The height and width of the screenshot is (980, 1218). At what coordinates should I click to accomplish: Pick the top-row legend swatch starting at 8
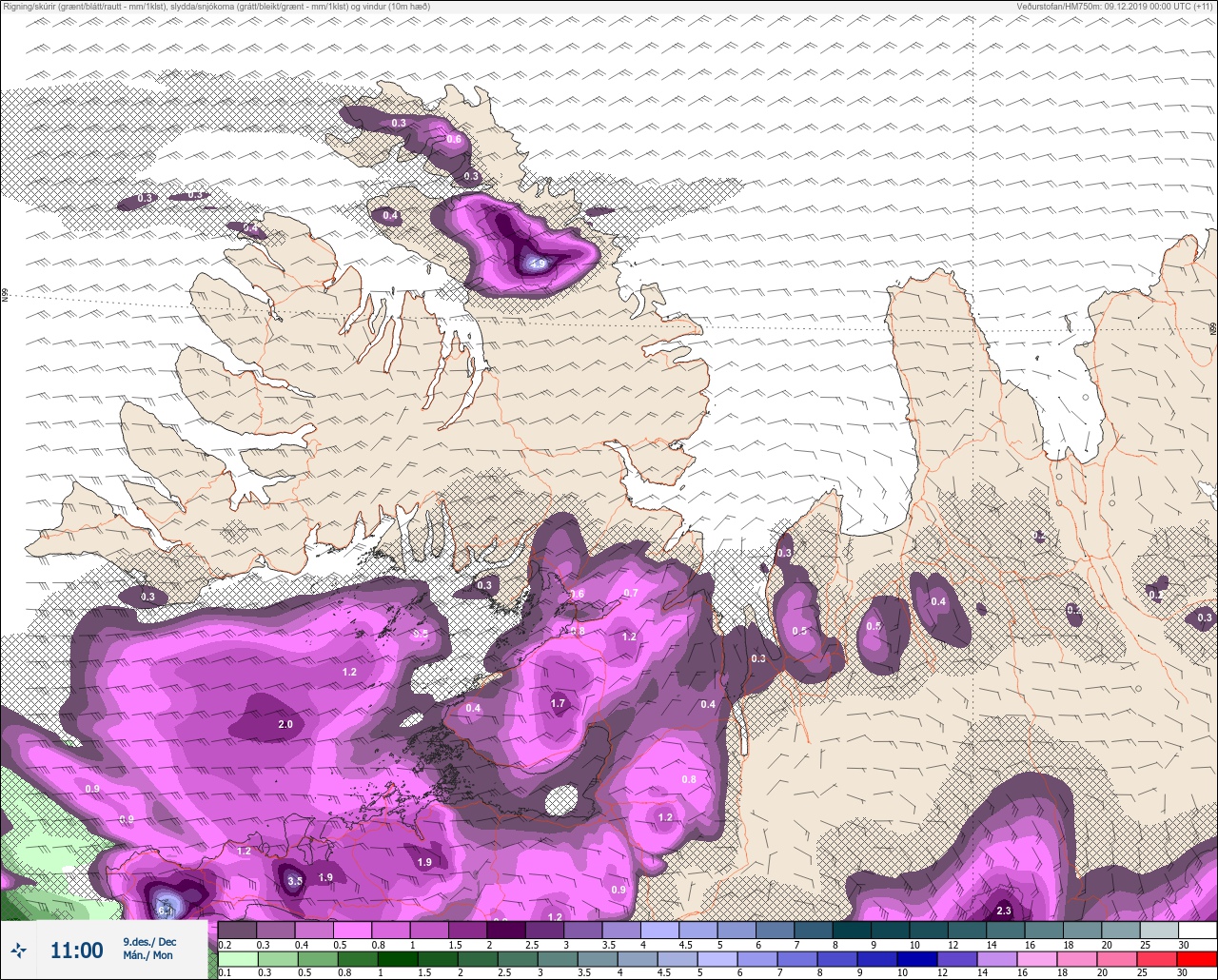pos(852,930)
